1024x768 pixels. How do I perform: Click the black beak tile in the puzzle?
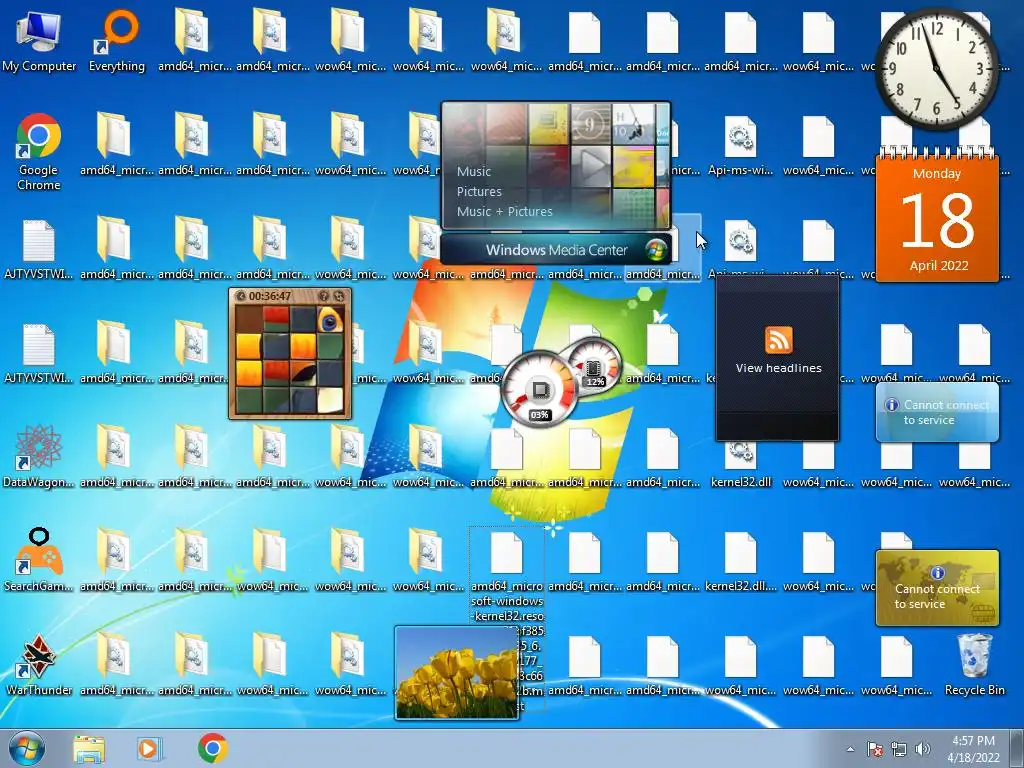pyautogui.click(x=304, y=374)
